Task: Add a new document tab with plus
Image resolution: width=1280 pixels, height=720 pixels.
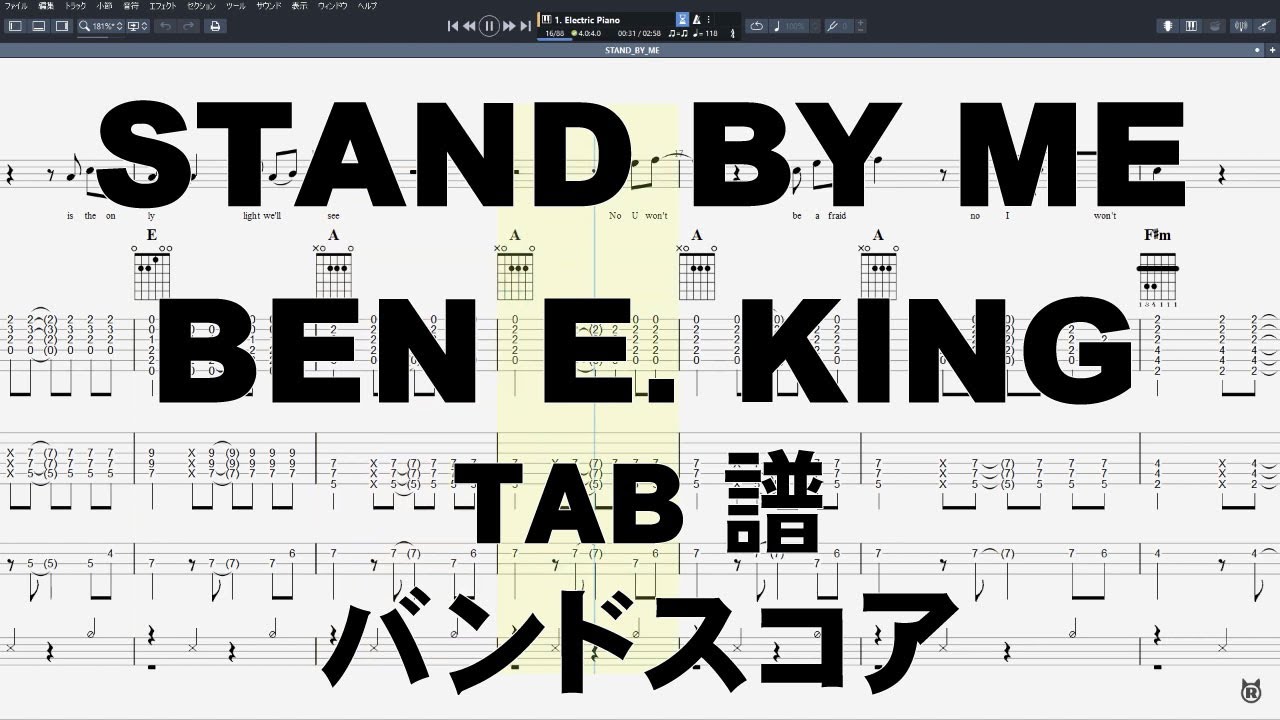Action: coord(1273,48)
